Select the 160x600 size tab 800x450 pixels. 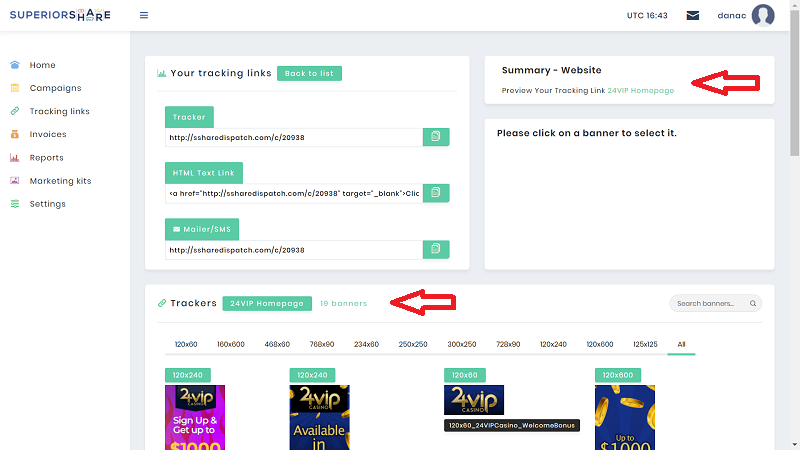coord(231,344)
